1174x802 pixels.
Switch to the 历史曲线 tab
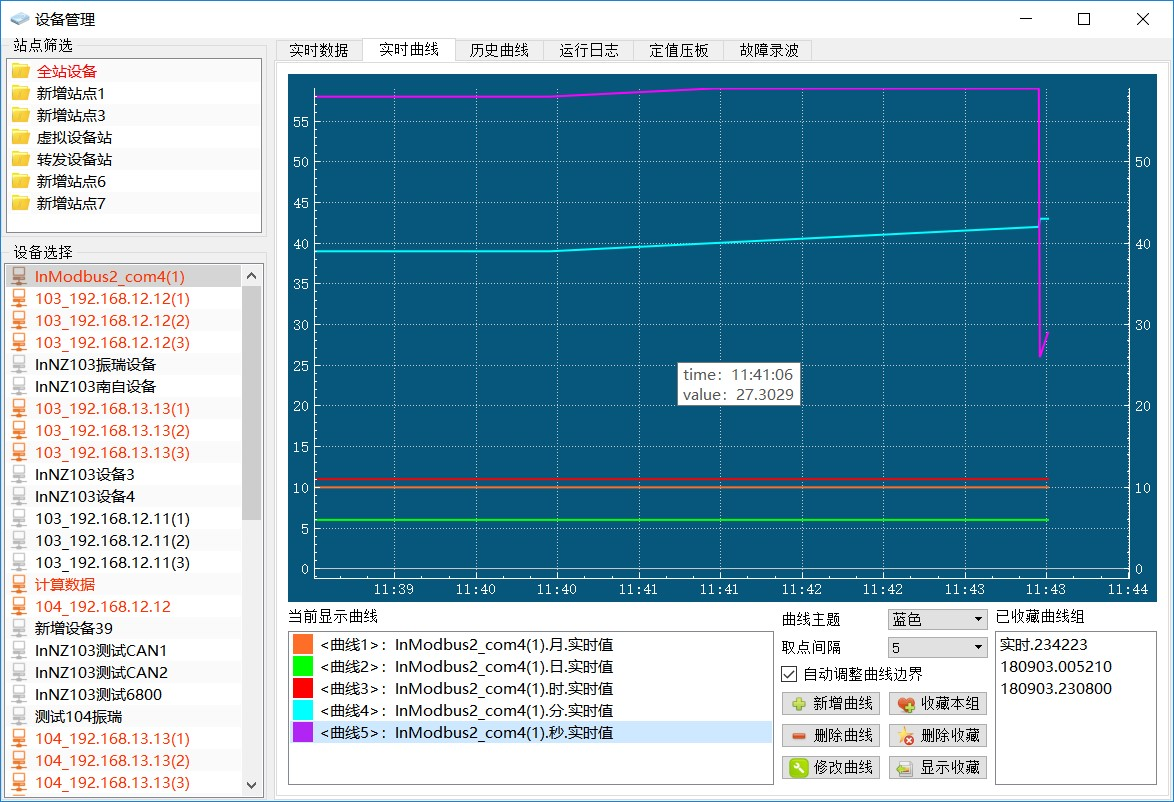point(499,50)
